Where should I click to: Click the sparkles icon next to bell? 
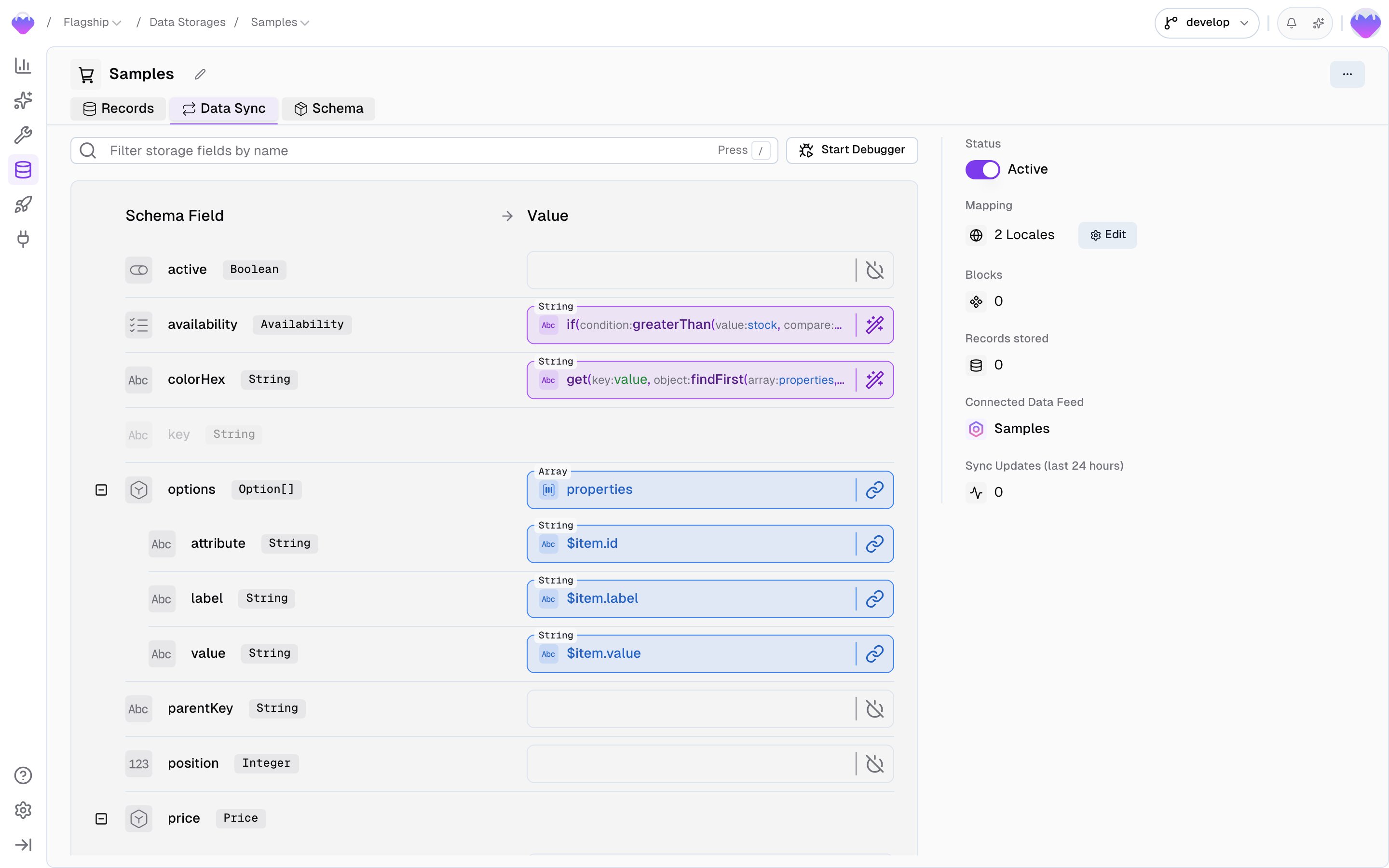coord(1319,23)
